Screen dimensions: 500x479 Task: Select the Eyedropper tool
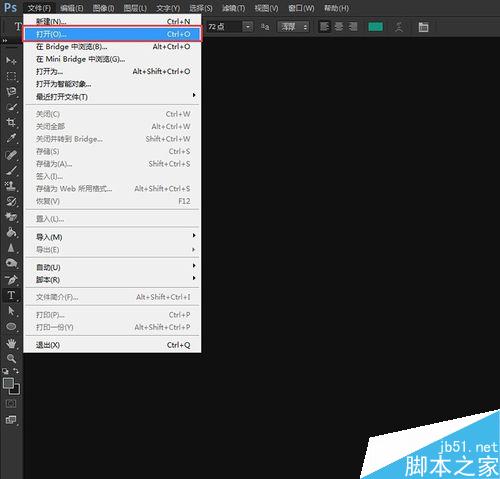(11, 138)
